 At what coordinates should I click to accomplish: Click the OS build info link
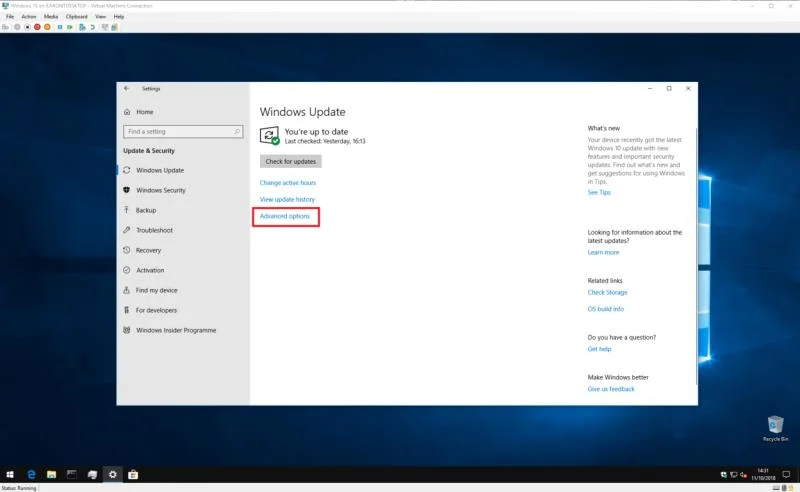(x=606, y=309)
